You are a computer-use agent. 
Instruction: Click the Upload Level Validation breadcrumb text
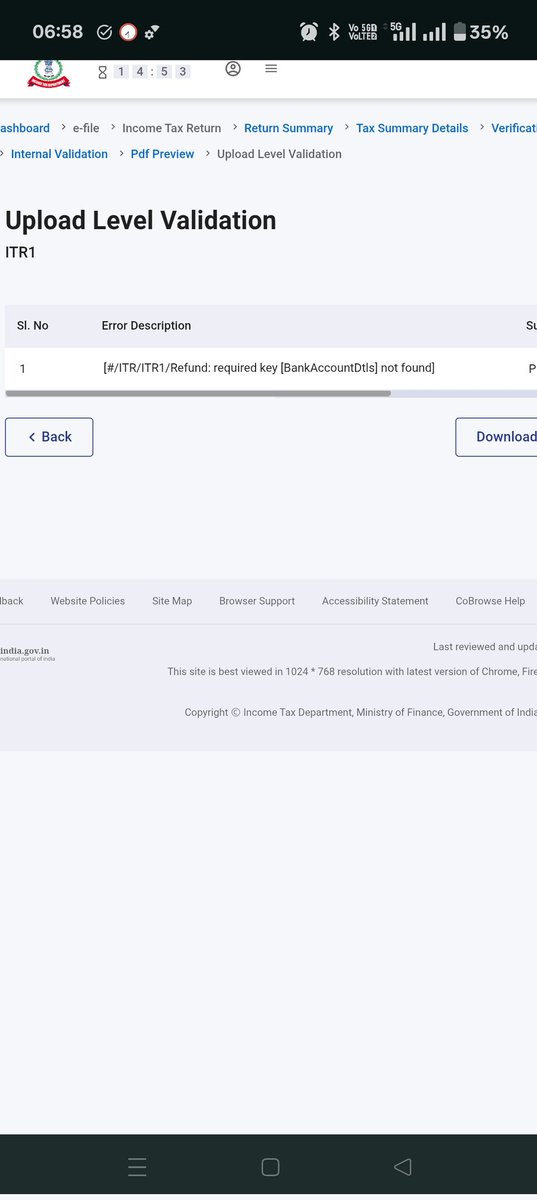pos(279,154)
